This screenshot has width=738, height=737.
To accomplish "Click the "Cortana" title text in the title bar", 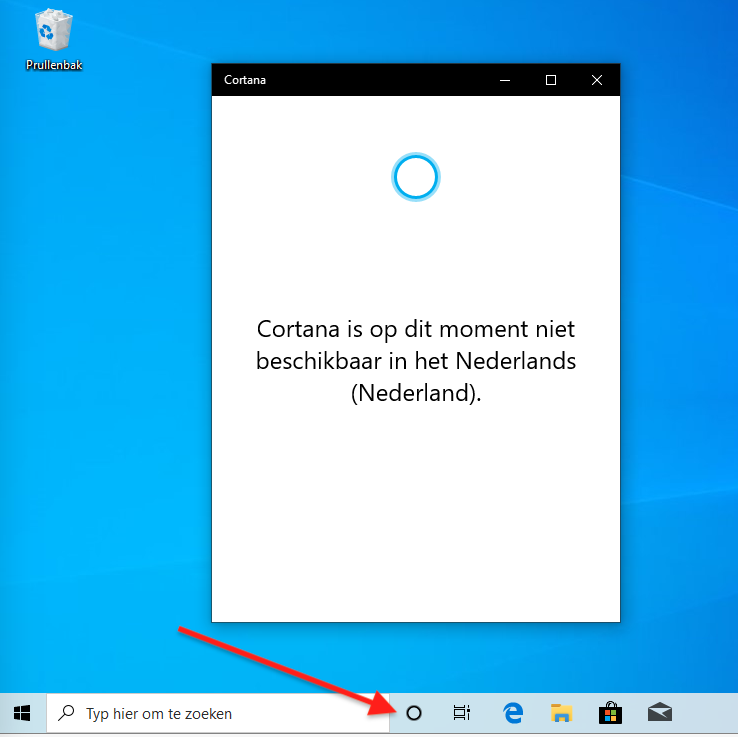I will pyautogui.click(x=245, y=80).
